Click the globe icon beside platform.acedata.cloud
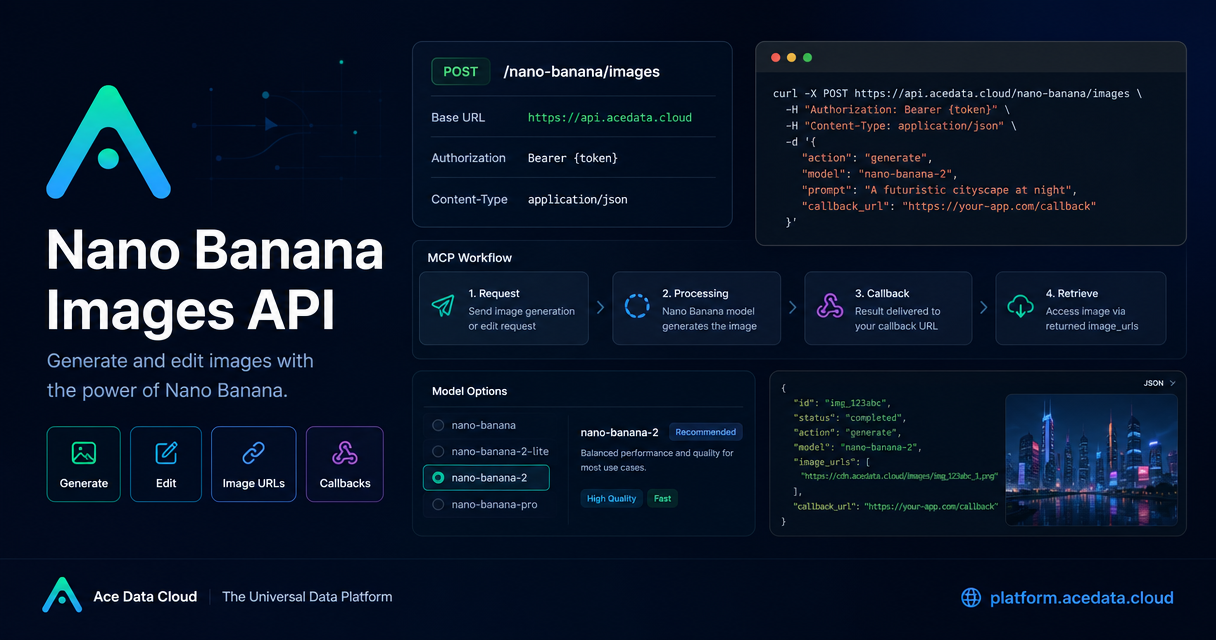This screenshot has width=1216, height=640. pyautogui.click(x=971, y=598)
